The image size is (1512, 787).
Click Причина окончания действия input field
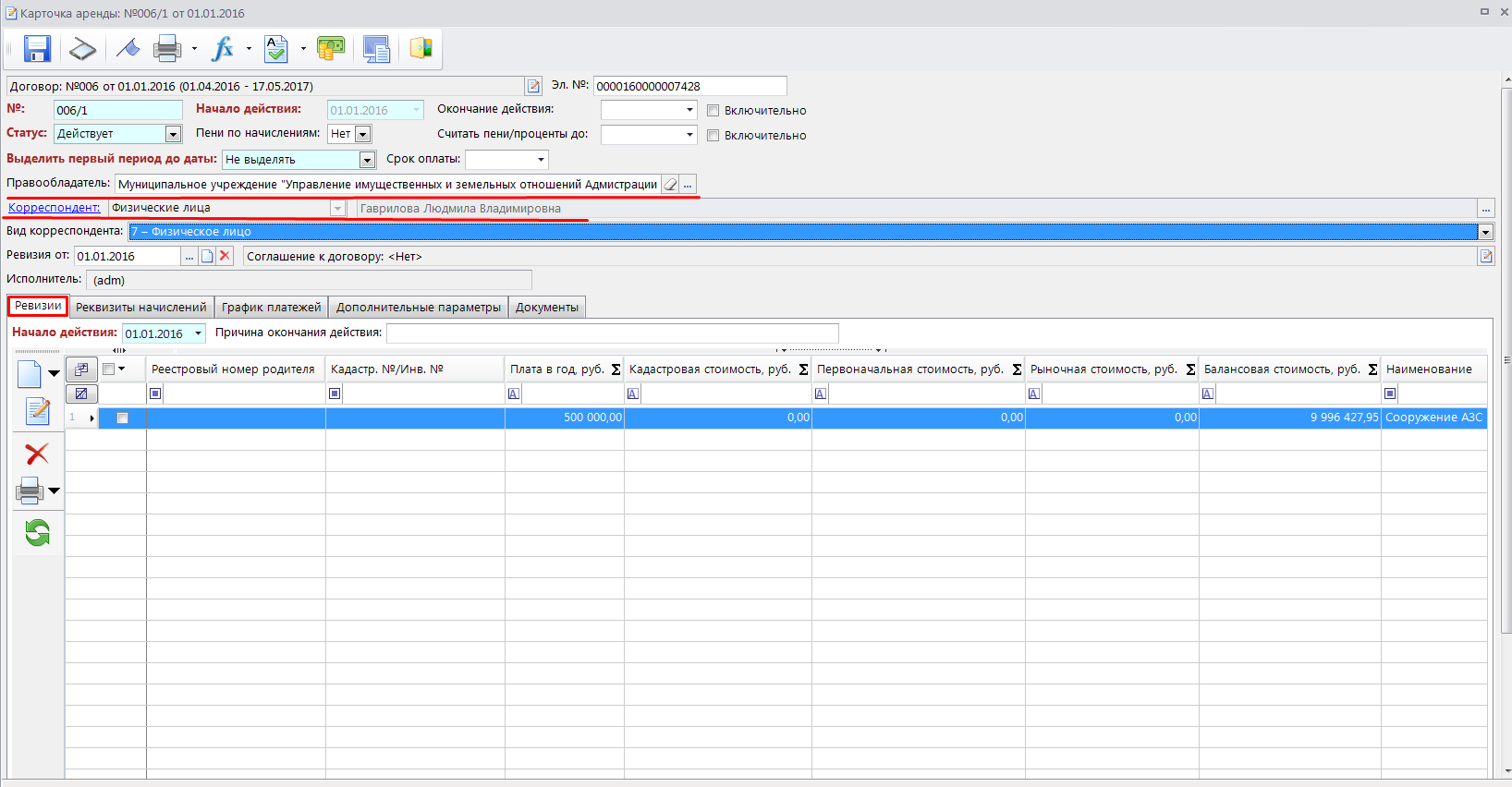pos(613,333)
